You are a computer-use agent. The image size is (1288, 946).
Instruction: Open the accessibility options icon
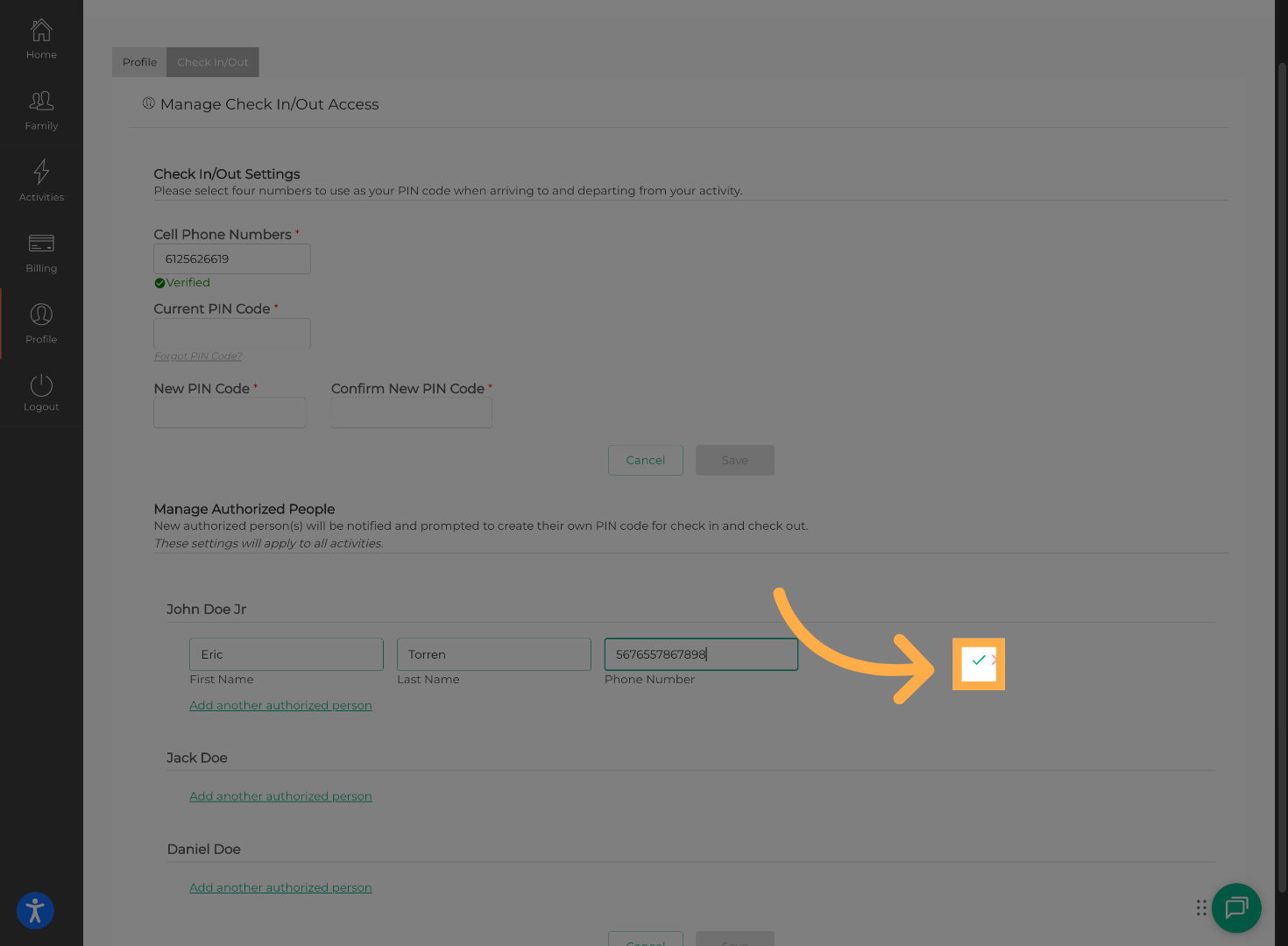(34, 911)
